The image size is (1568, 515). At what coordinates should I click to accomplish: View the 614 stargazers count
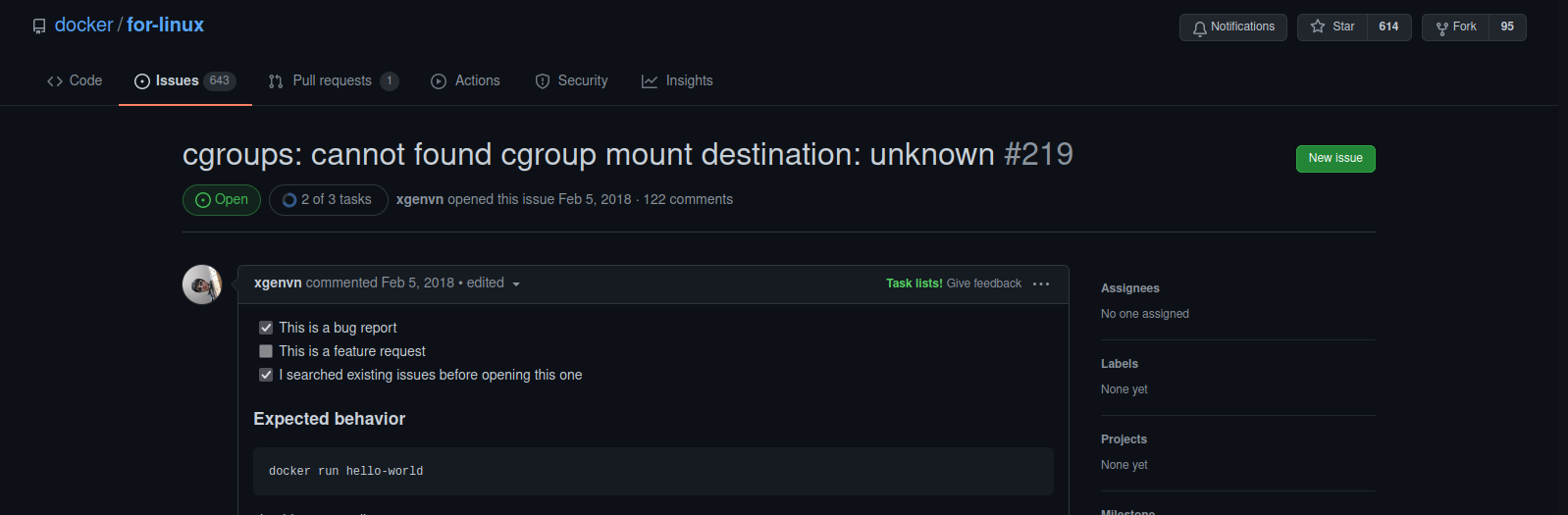1388,27
